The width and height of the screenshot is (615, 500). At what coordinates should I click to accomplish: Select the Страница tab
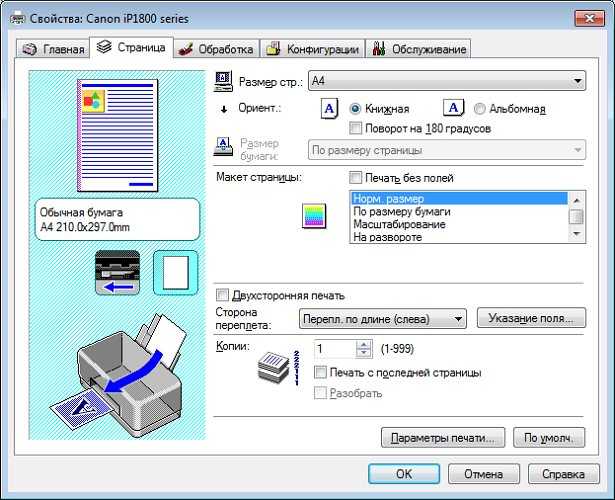(131, 47)
